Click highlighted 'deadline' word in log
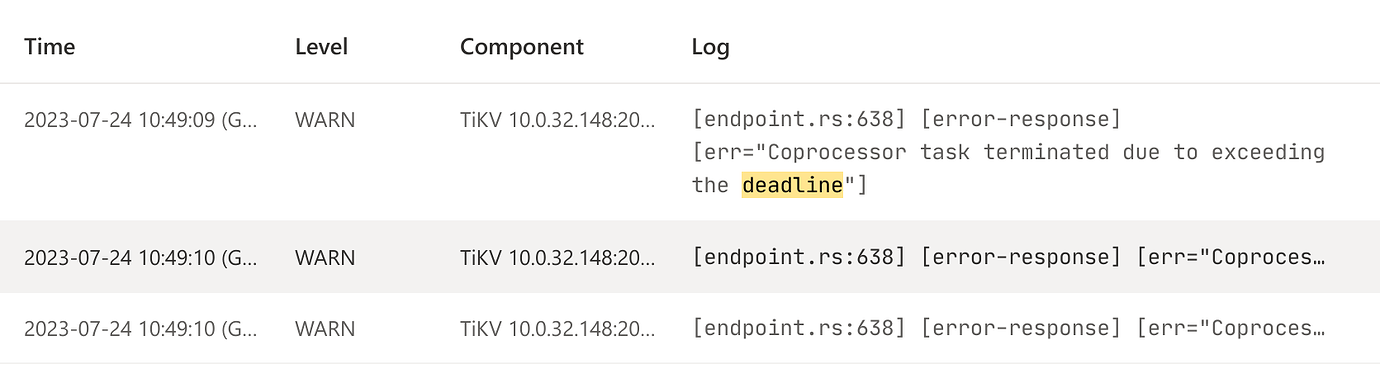This screenshot has height=368, width=1380. pos(792,185)
